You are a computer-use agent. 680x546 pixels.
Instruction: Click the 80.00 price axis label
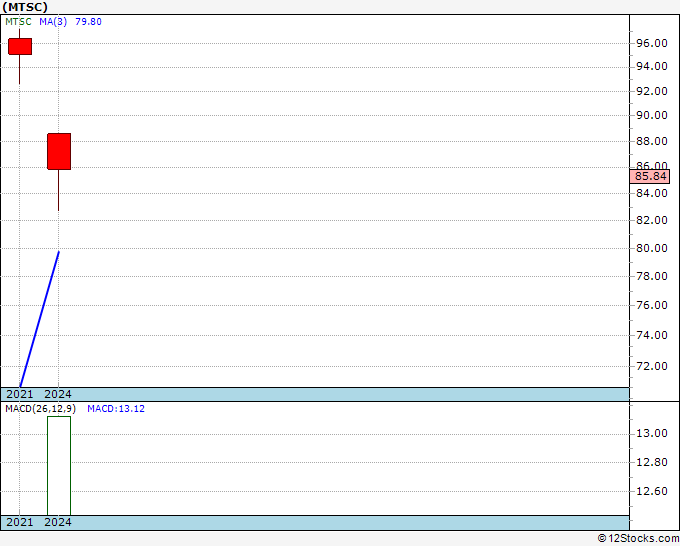(651, 248)
